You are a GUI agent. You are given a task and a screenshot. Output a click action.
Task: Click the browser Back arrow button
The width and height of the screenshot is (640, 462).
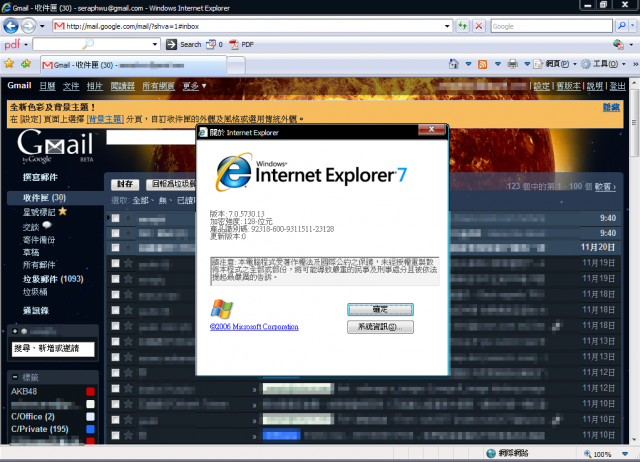11,27
